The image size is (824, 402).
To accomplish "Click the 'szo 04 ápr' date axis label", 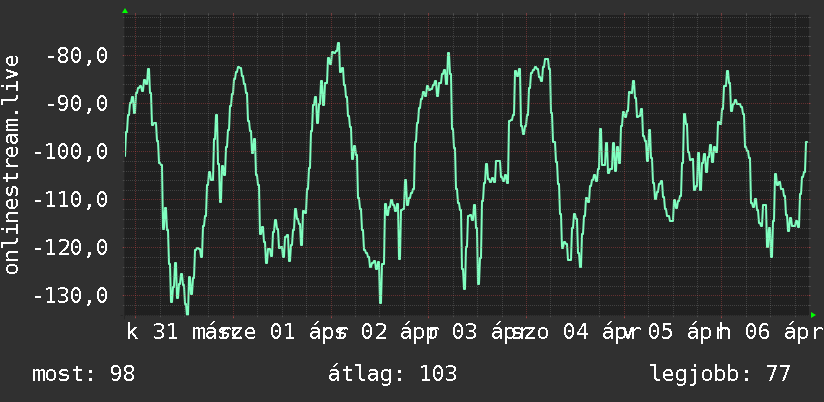I will pyautogui.click(x=575, y=333).
